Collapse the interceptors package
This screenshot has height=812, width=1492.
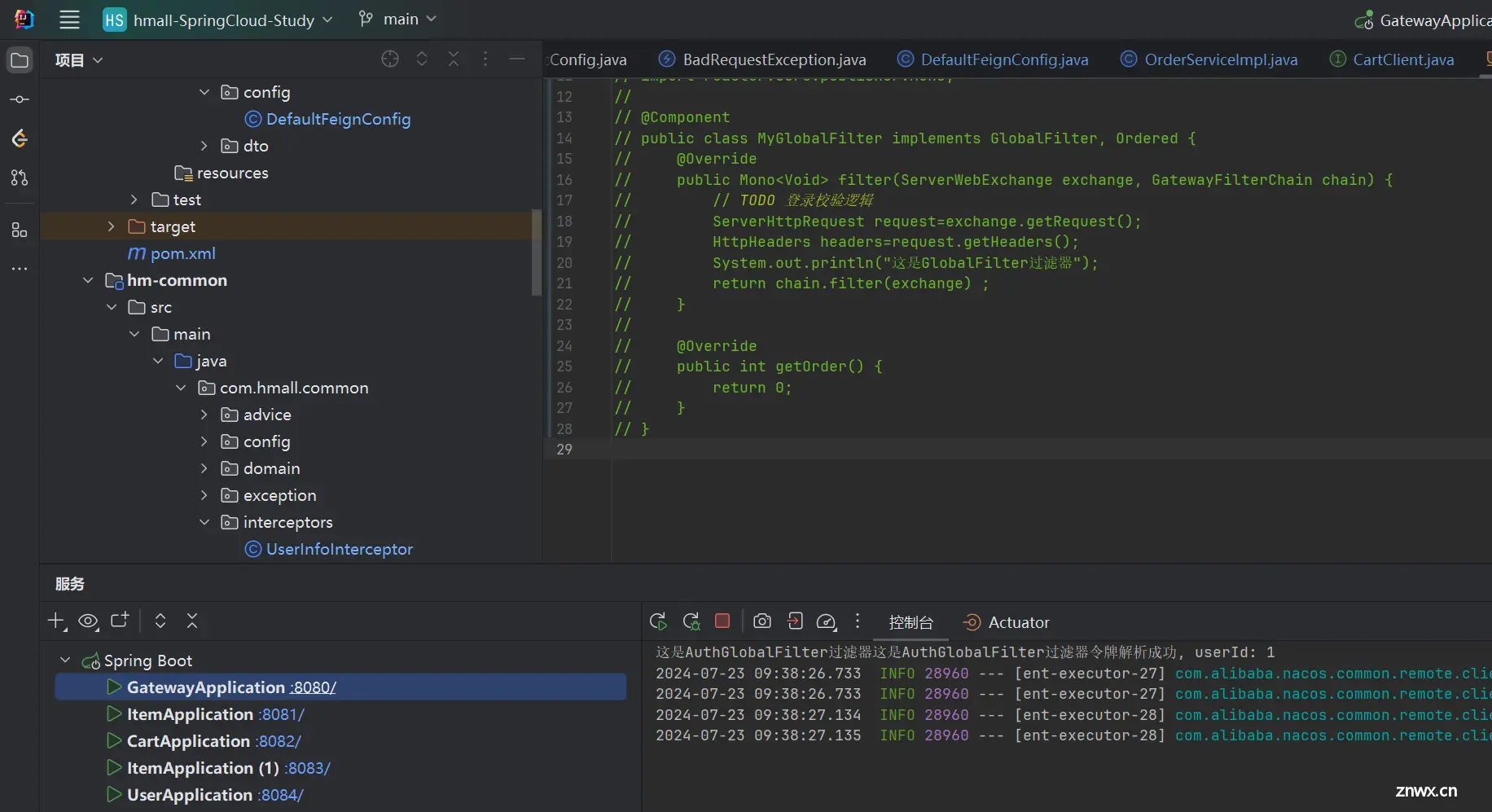(204, 522)
